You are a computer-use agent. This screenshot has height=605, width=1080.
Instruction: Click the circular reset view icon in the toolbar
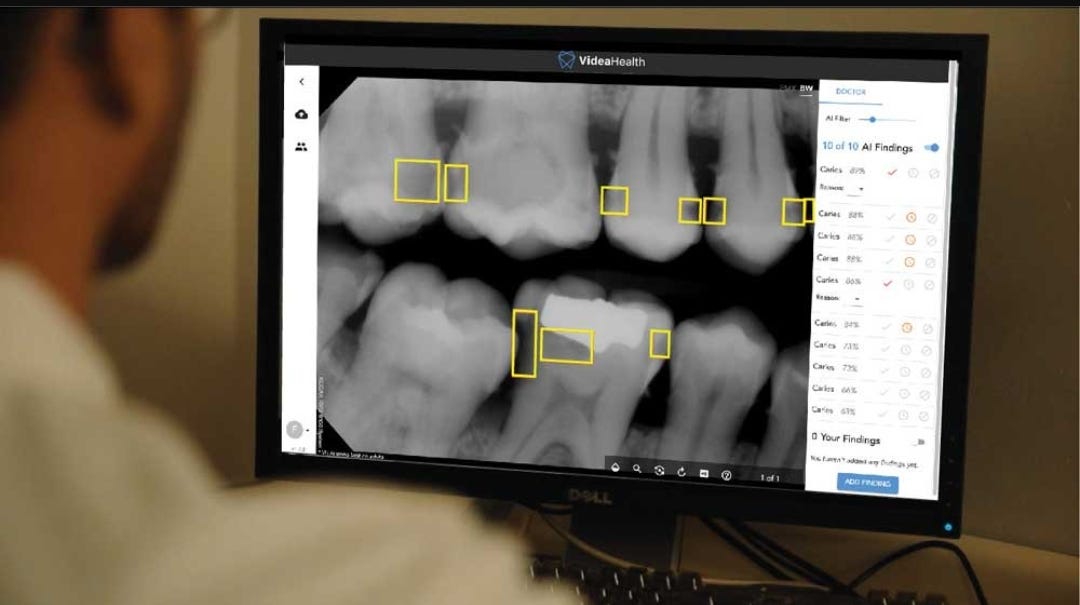coord(659,470)
